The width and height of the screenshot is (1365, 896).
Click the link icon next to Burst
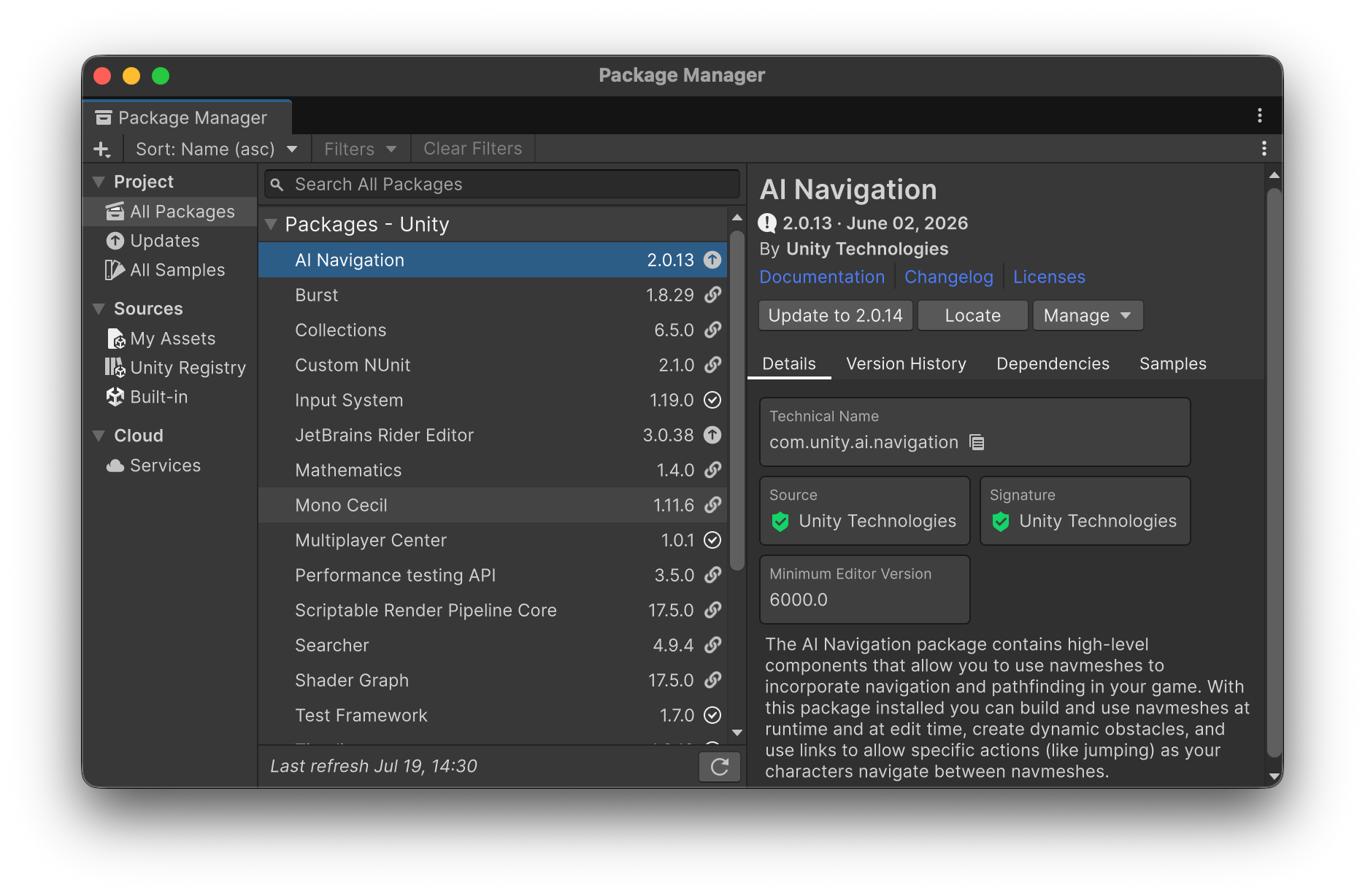click(712, 295)
